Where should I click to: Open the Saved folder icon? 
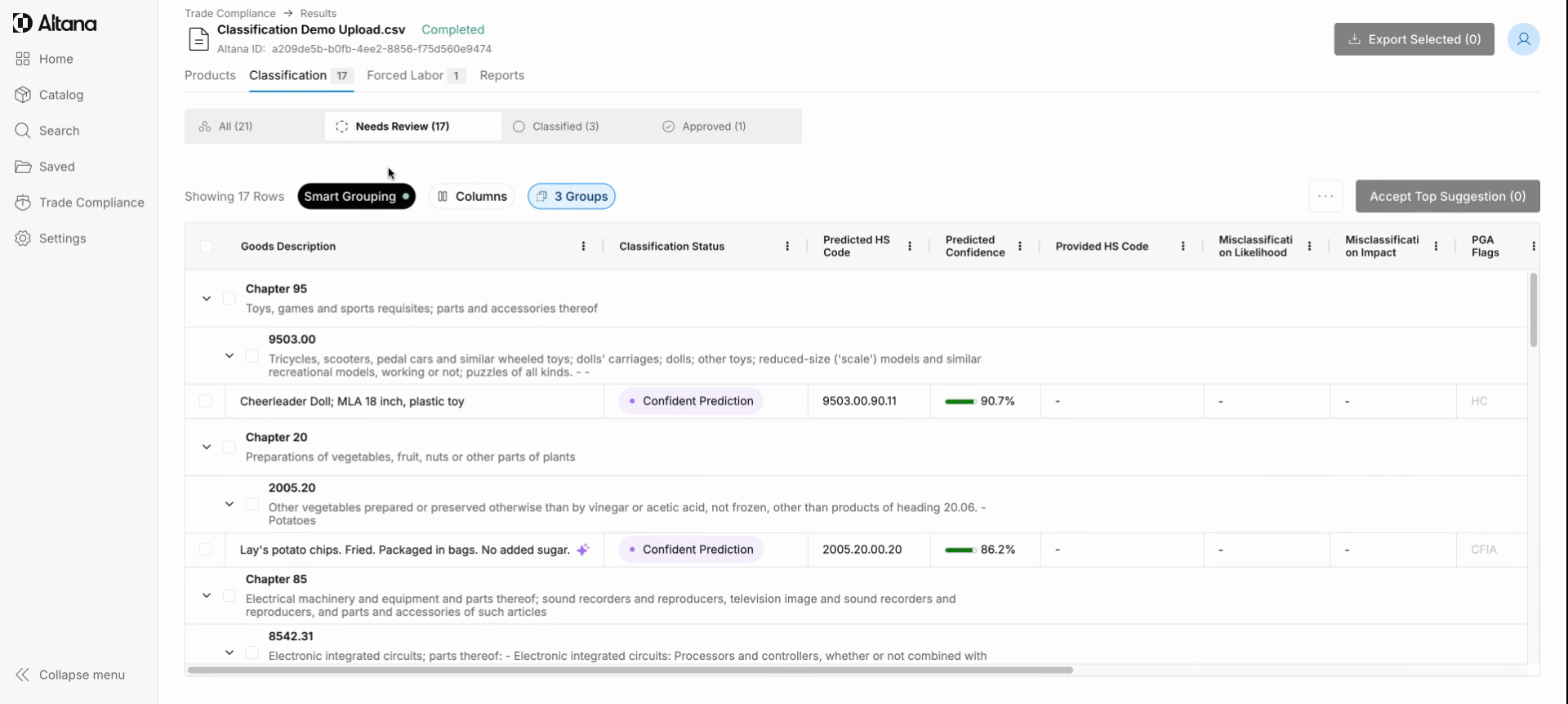coord(23,167)
